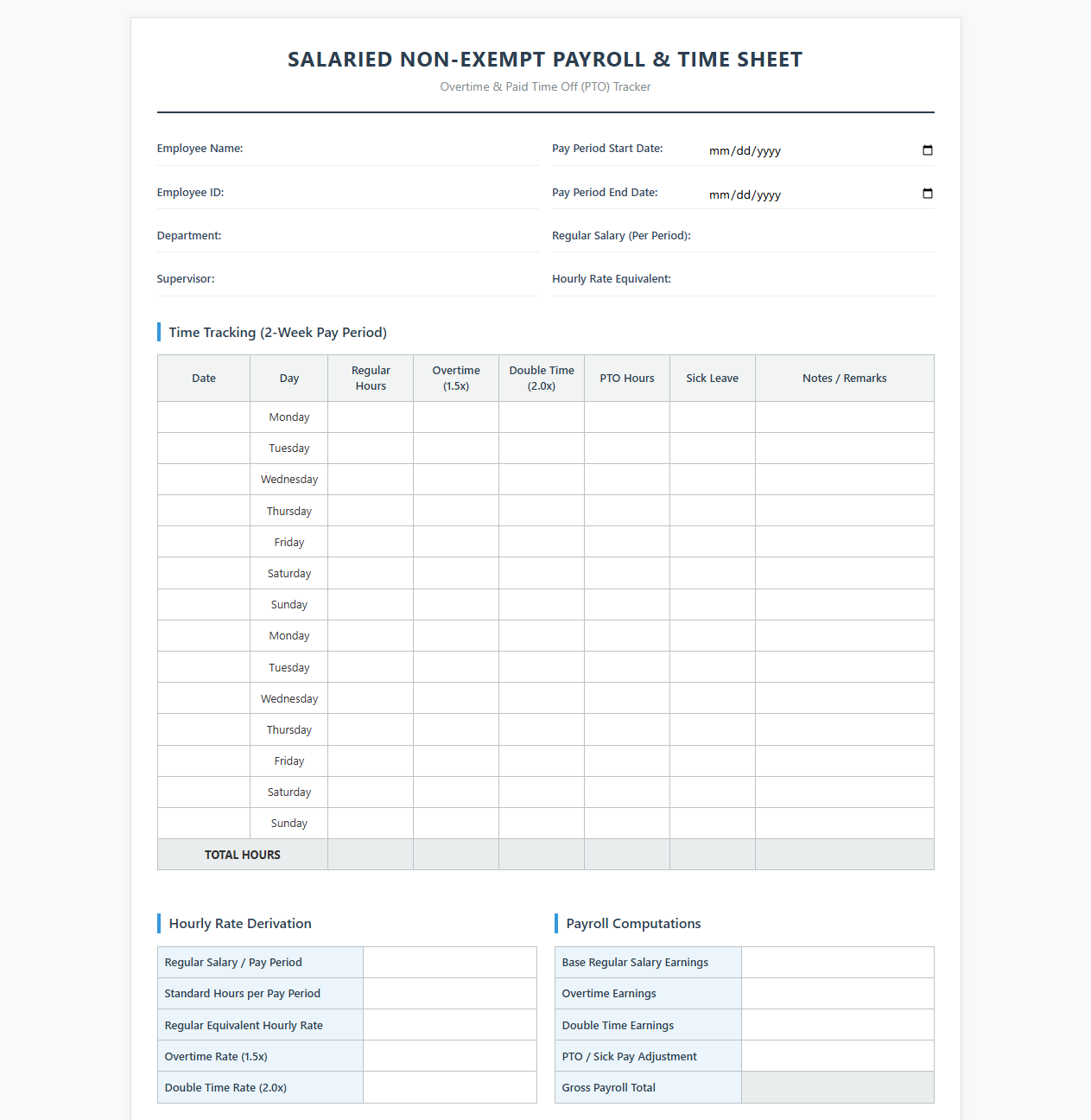Click the Employee Name input field
The height and width of the screenshot is (1120, 1091).
(425, 149)
